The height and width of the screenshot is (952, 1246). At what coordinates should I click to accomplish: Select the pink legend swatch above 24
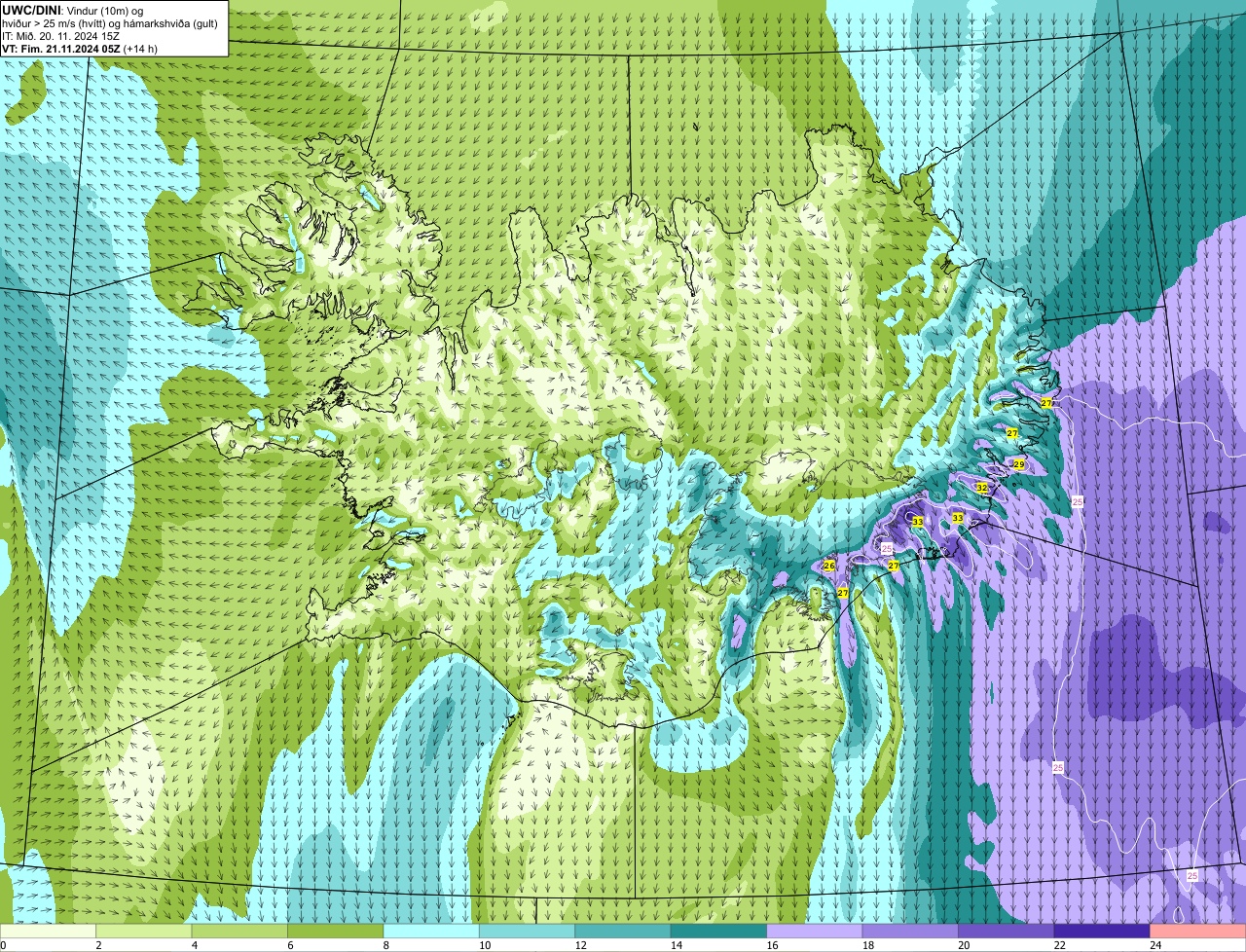point(1198,931)
